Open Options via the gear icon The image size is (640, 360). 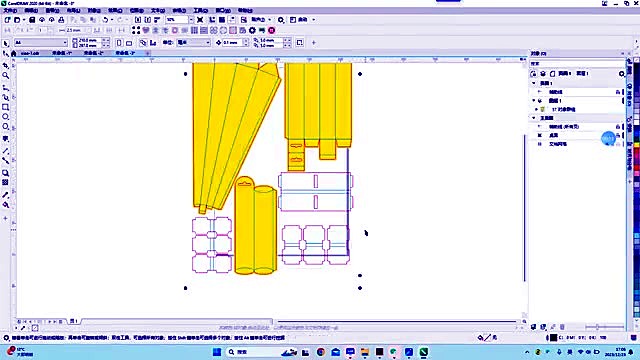tap(281, 20)
